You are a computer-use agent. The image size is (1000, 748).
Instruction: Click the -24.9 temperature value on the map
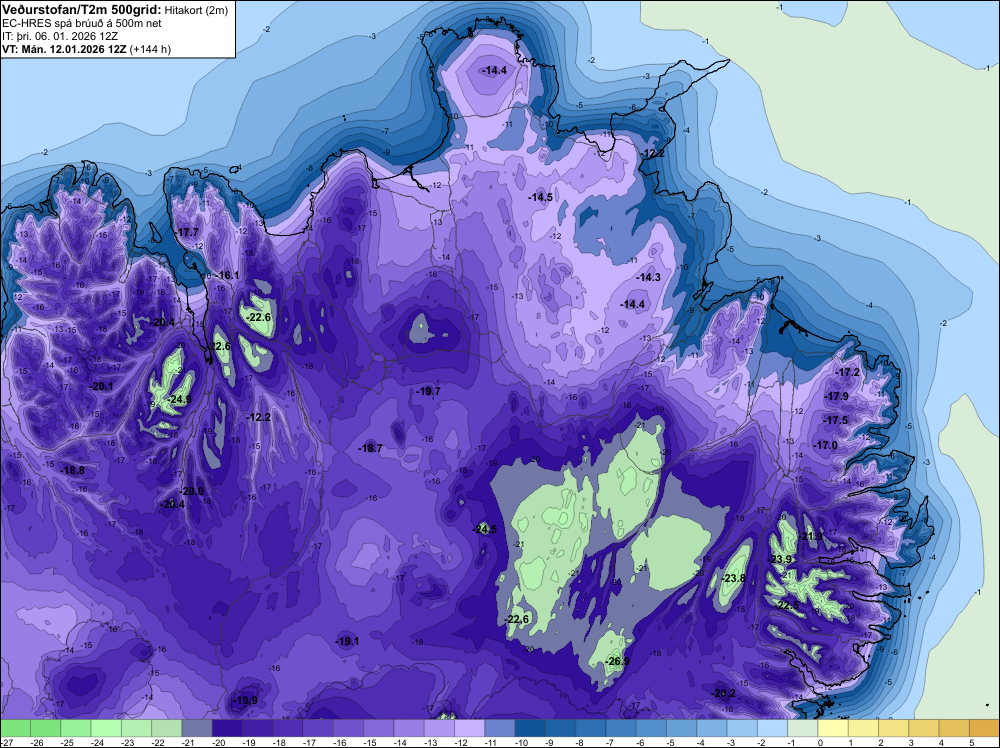coord(179,400)
